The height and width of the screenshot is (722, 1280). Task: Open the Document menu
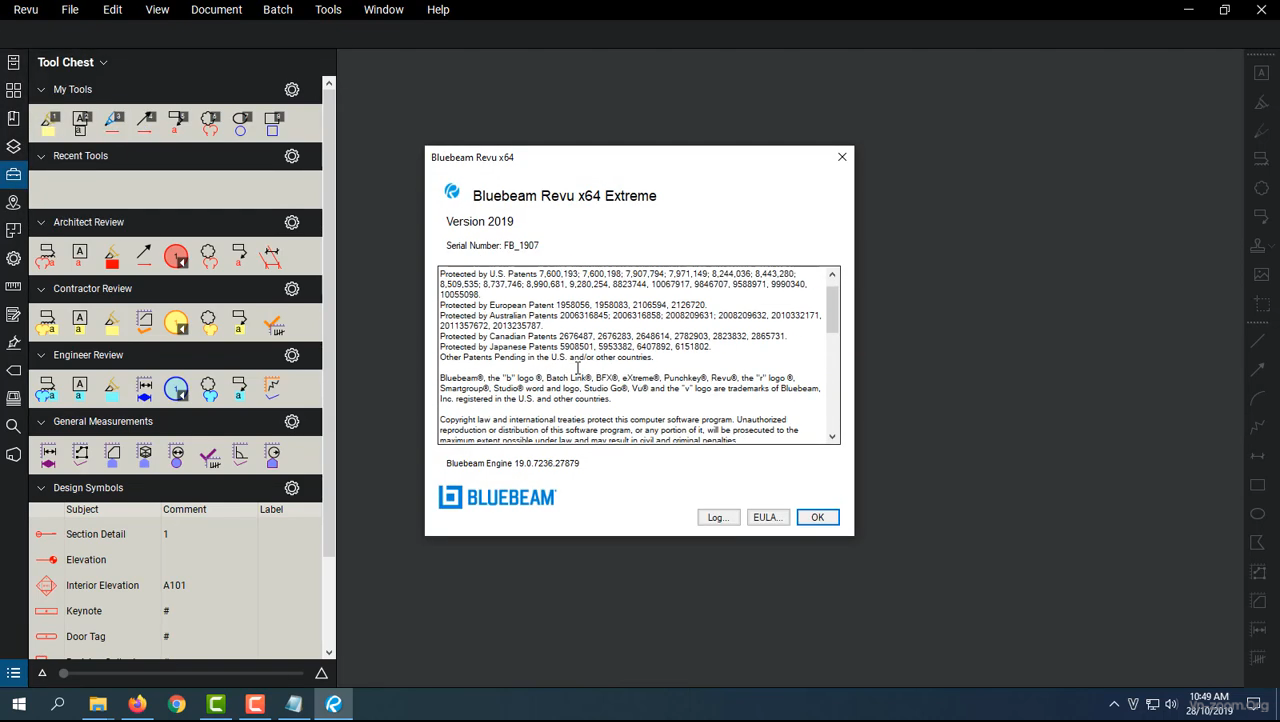pos(216,10)
